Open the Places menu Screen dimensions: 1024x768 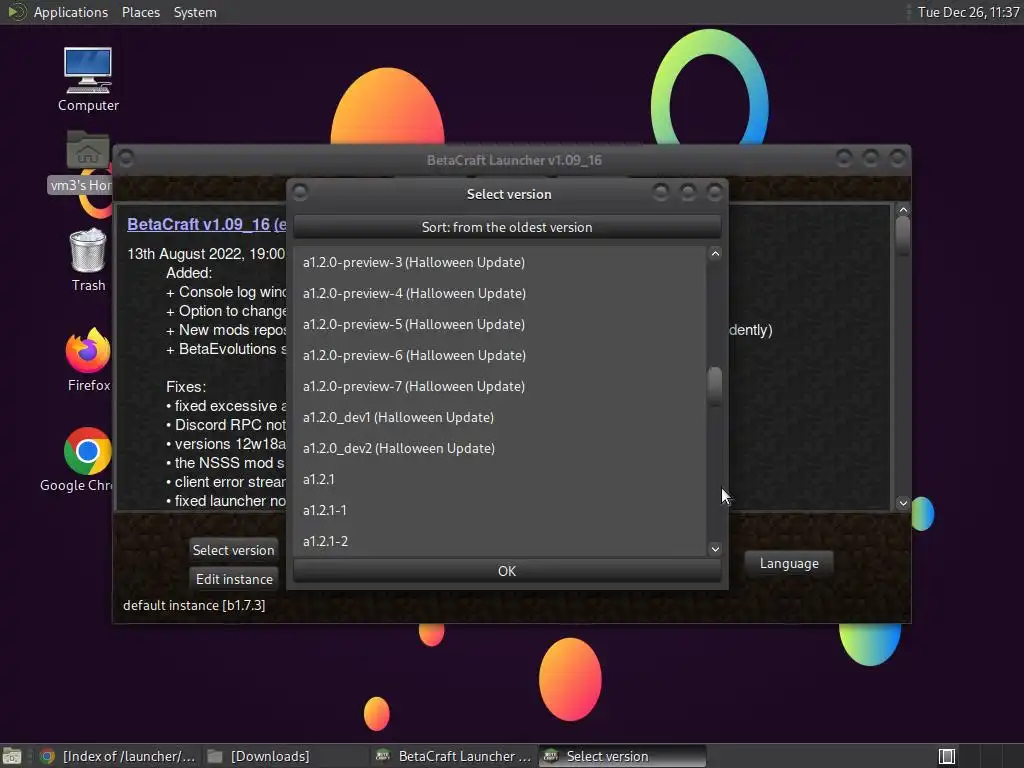click(140, 12)
